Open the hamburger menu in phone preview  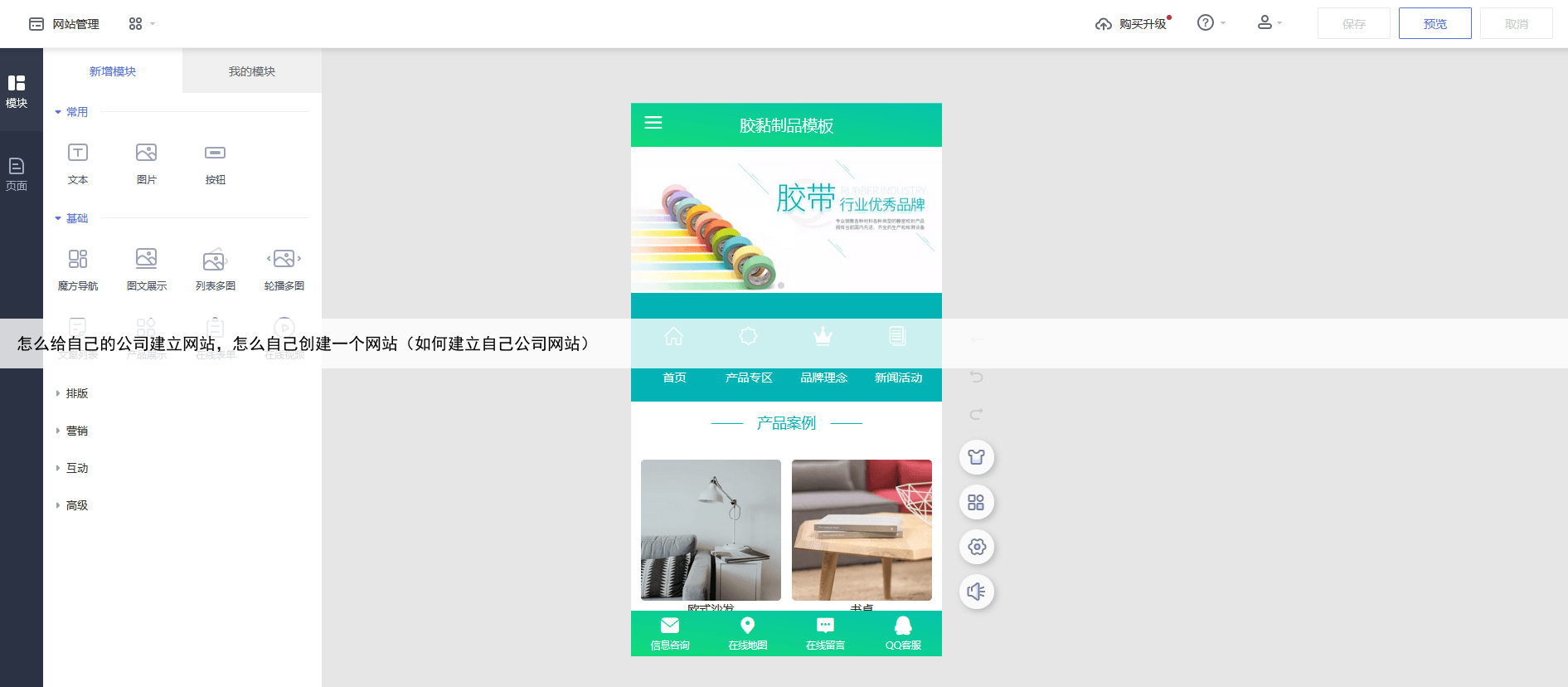(x=653, y=123)
